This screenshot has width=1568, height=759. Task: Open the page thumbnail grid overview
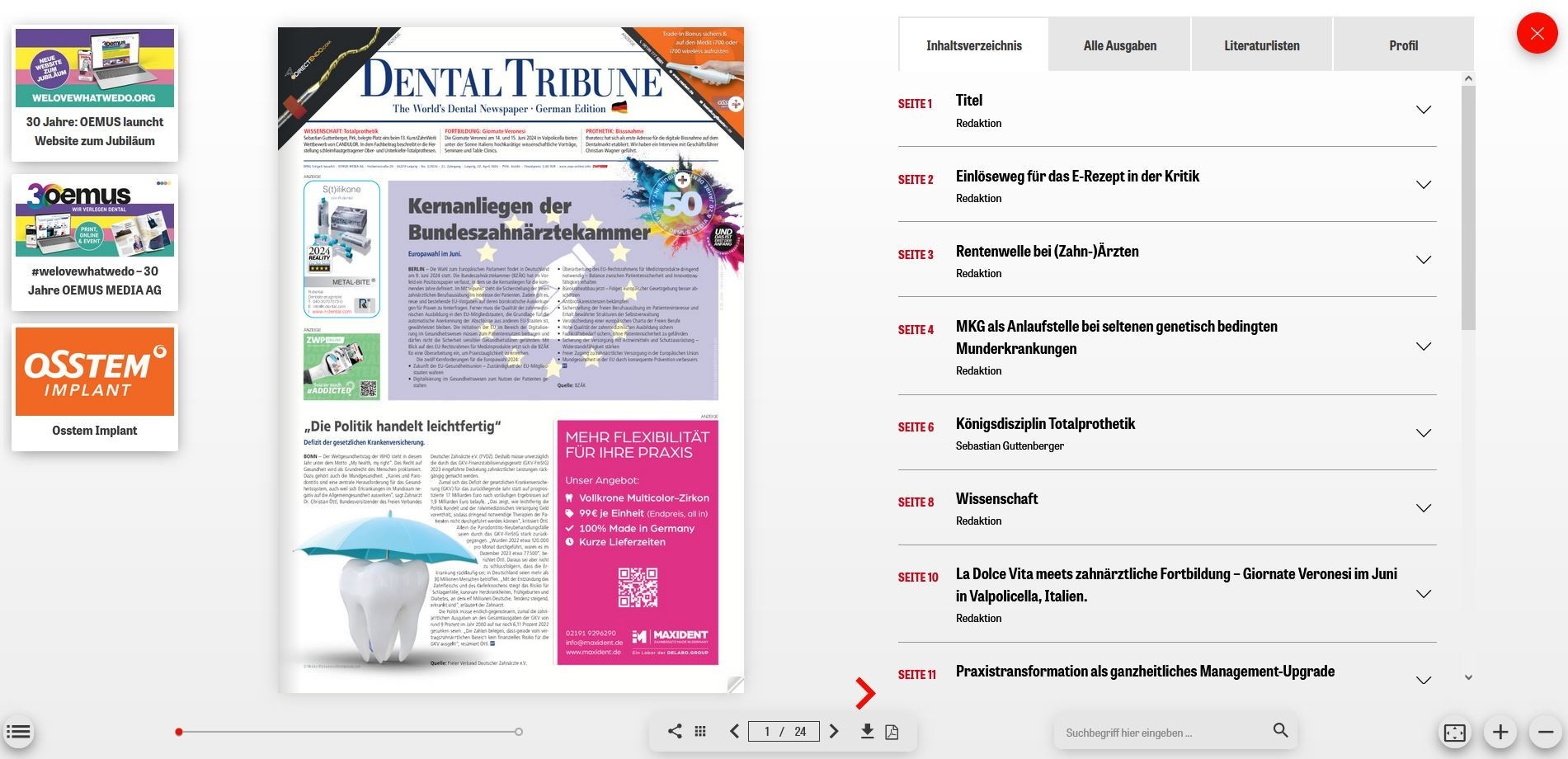pos(700,731)
